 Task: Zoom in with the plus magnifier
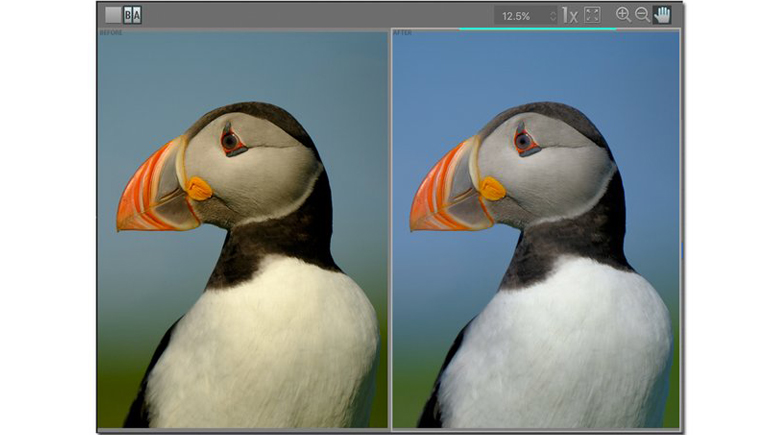coord(623,15)
